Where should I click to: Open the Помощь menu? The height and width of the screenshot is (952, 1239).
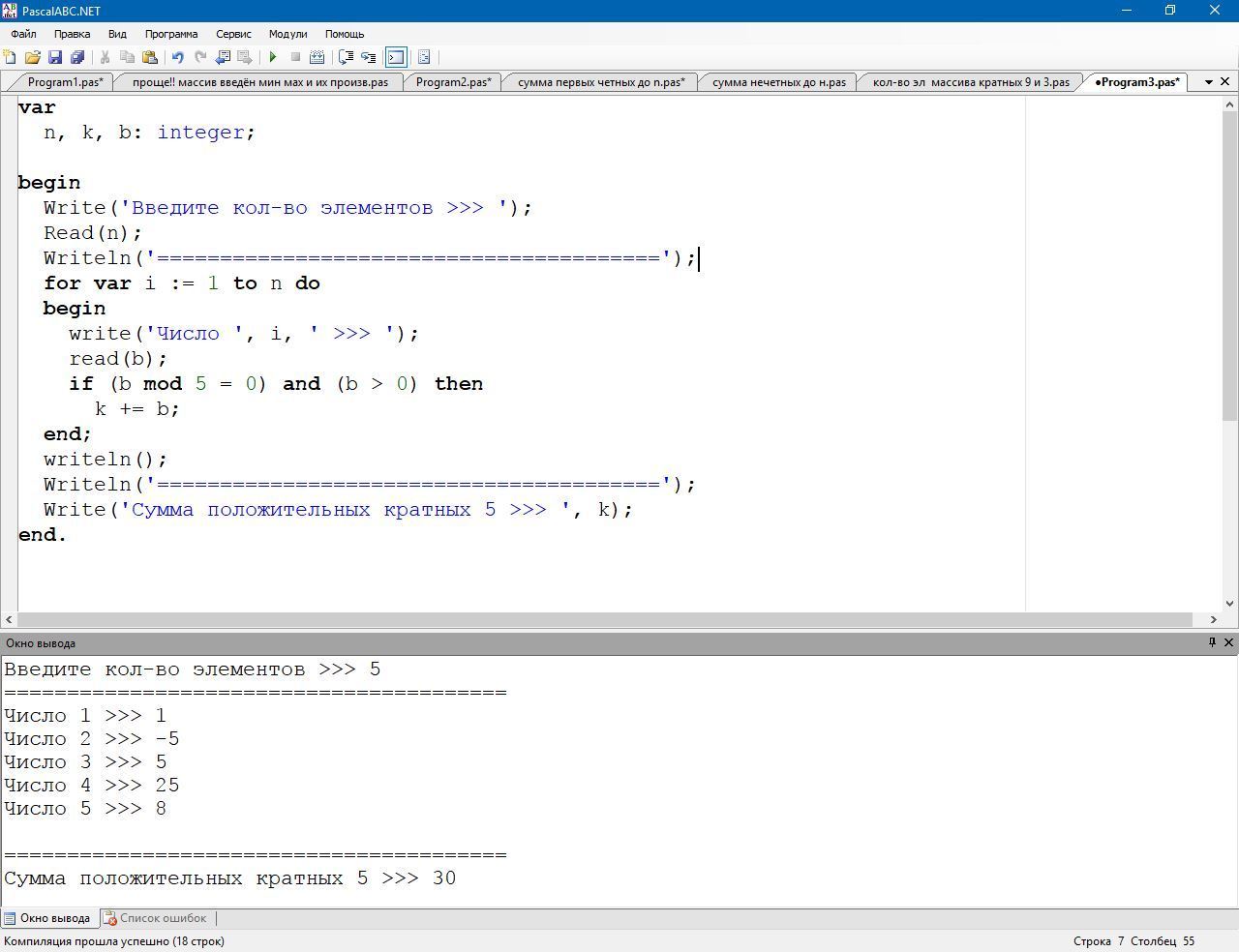click(x=345, y=34)
